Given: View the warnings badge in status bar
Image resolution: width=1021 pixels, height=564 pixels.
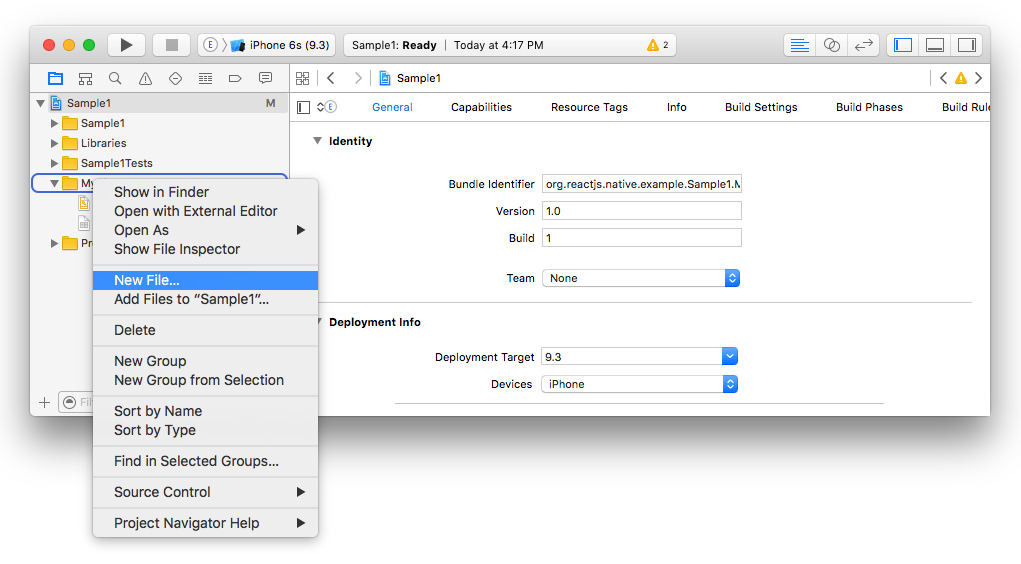Looking at the screenshot, I should click(x=658, y=45).
